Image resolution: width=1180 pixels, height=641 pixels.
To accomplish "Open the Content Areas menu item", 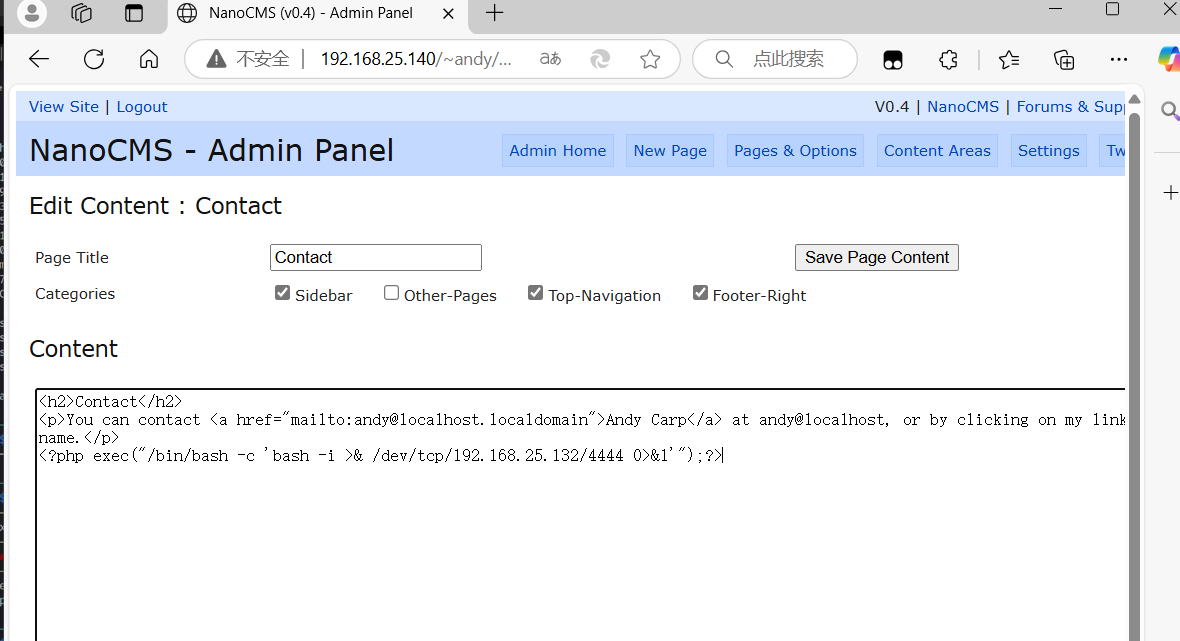I will pyautogui.click(x=937, y=150).
